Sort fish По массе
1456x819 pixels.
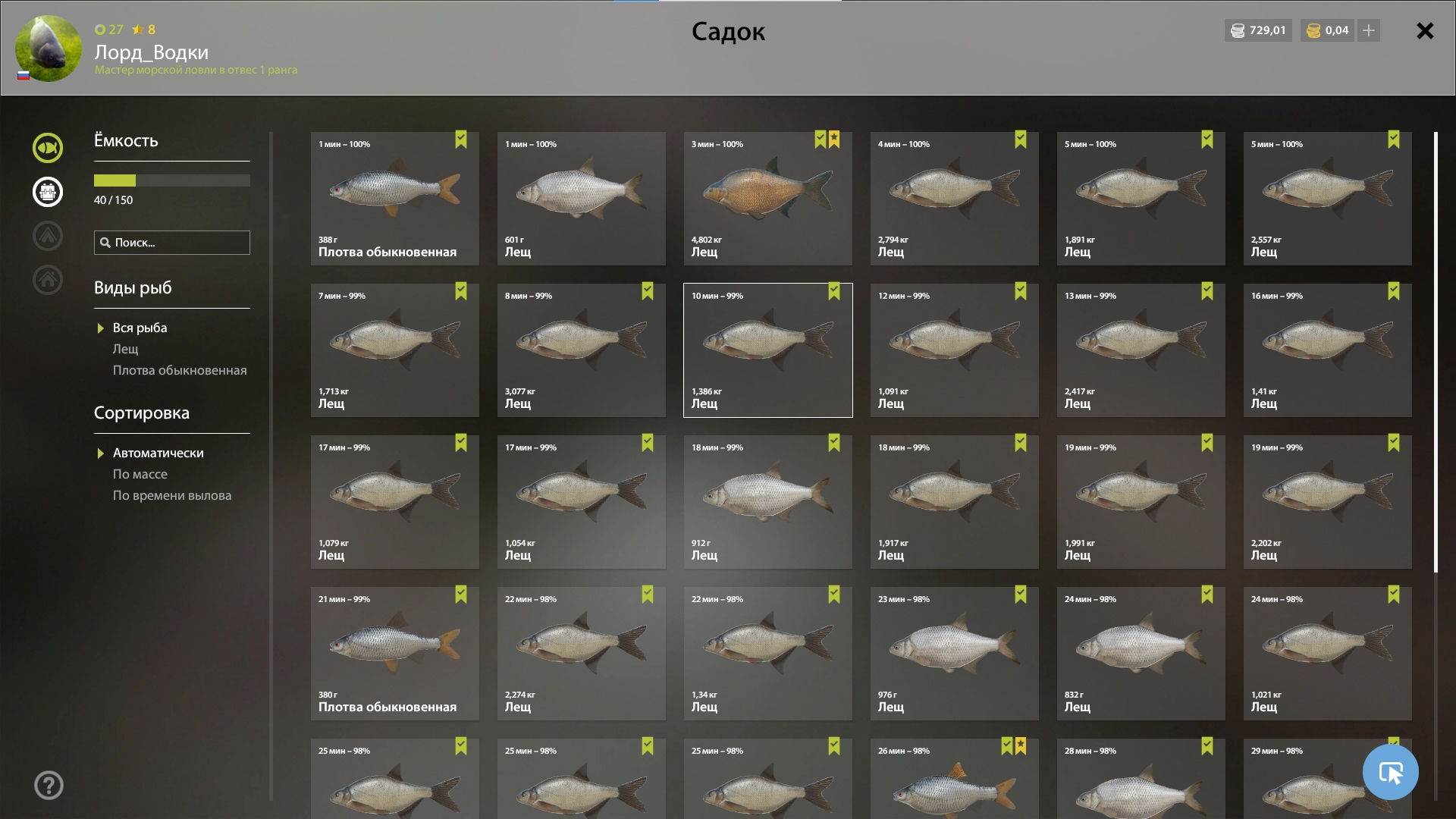coord(140,474)
